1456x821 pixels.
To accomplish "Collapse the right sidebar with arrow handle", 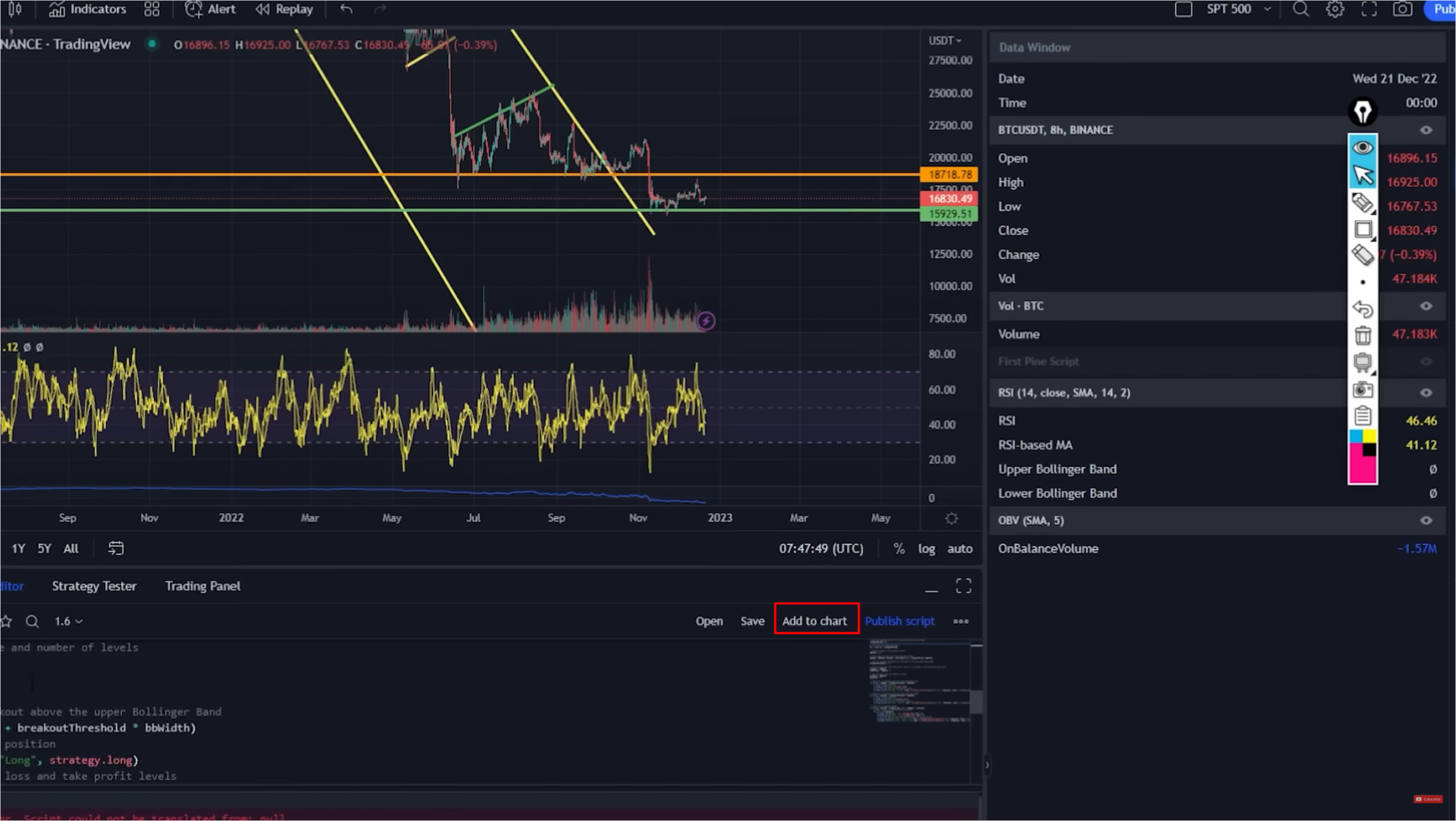I will click(x=987, y=765).
